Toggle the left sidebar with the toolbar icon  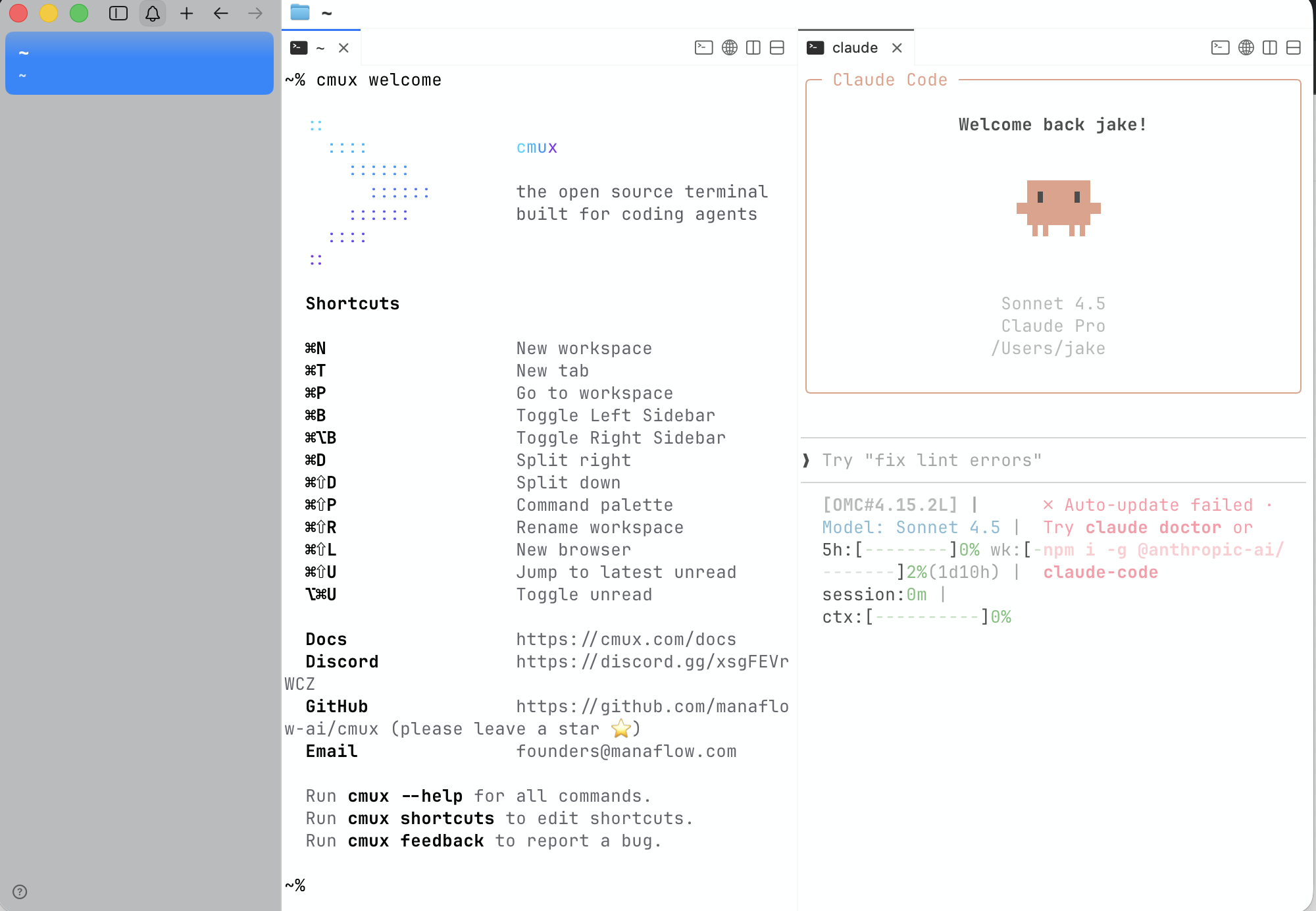[x=118, y=13]
